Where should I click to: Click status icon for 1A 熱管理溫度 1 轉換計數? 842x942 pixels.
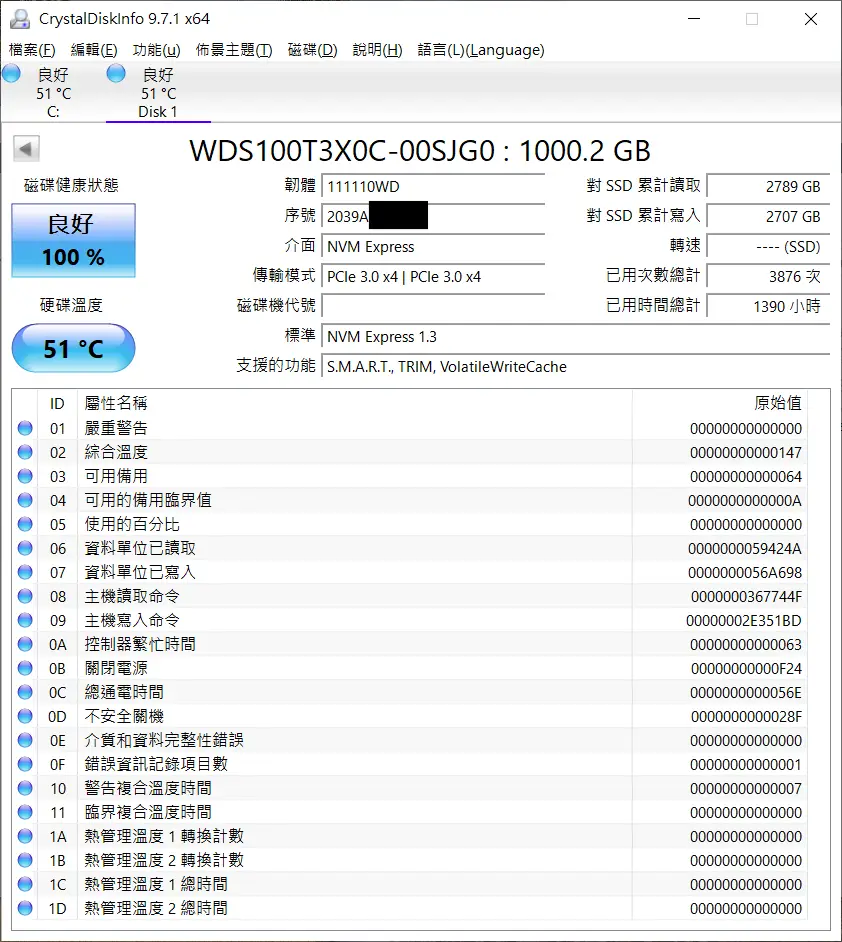(x=25, y=836)
